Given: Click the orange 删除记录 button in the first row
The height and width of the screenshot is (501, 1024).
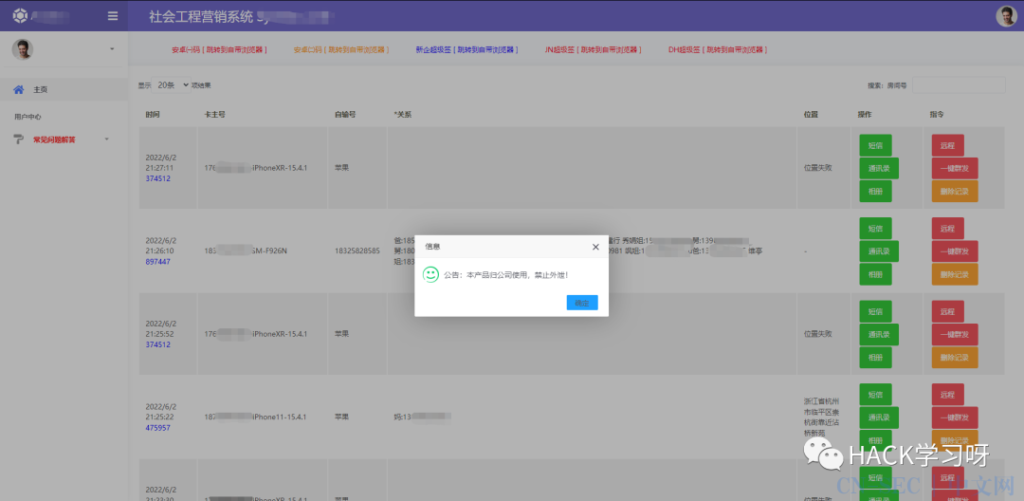Looking at the screenshot, I should tap(954, 191).
